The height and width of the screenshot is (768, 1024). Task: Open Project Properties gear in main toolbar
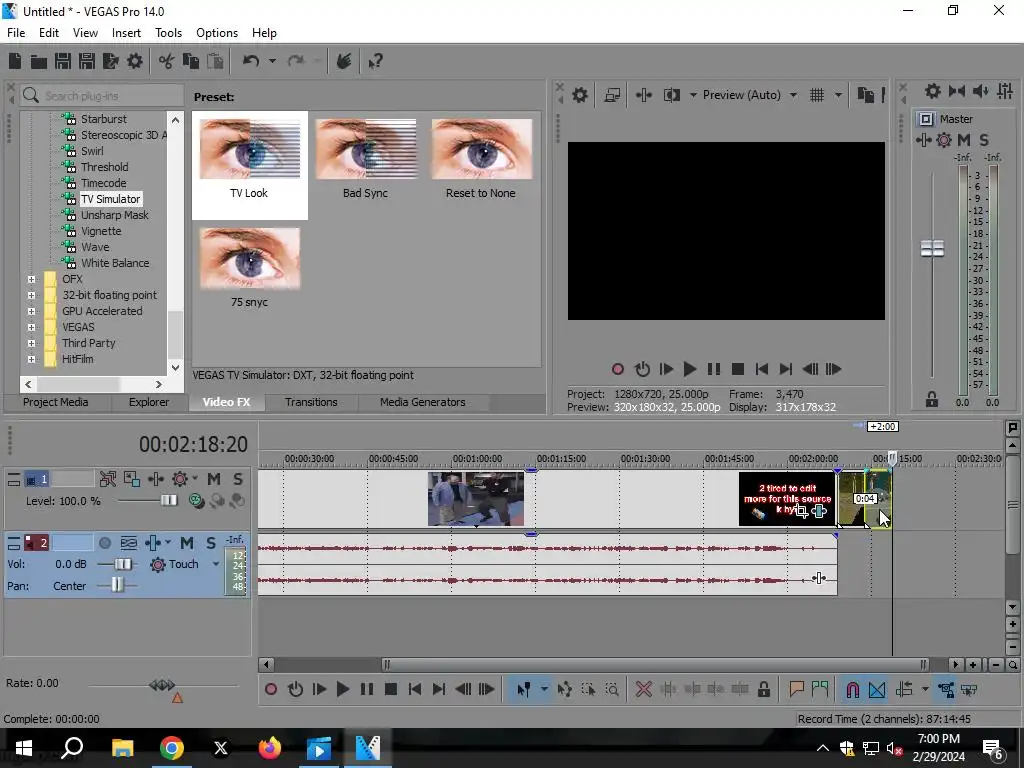[135, 61]
